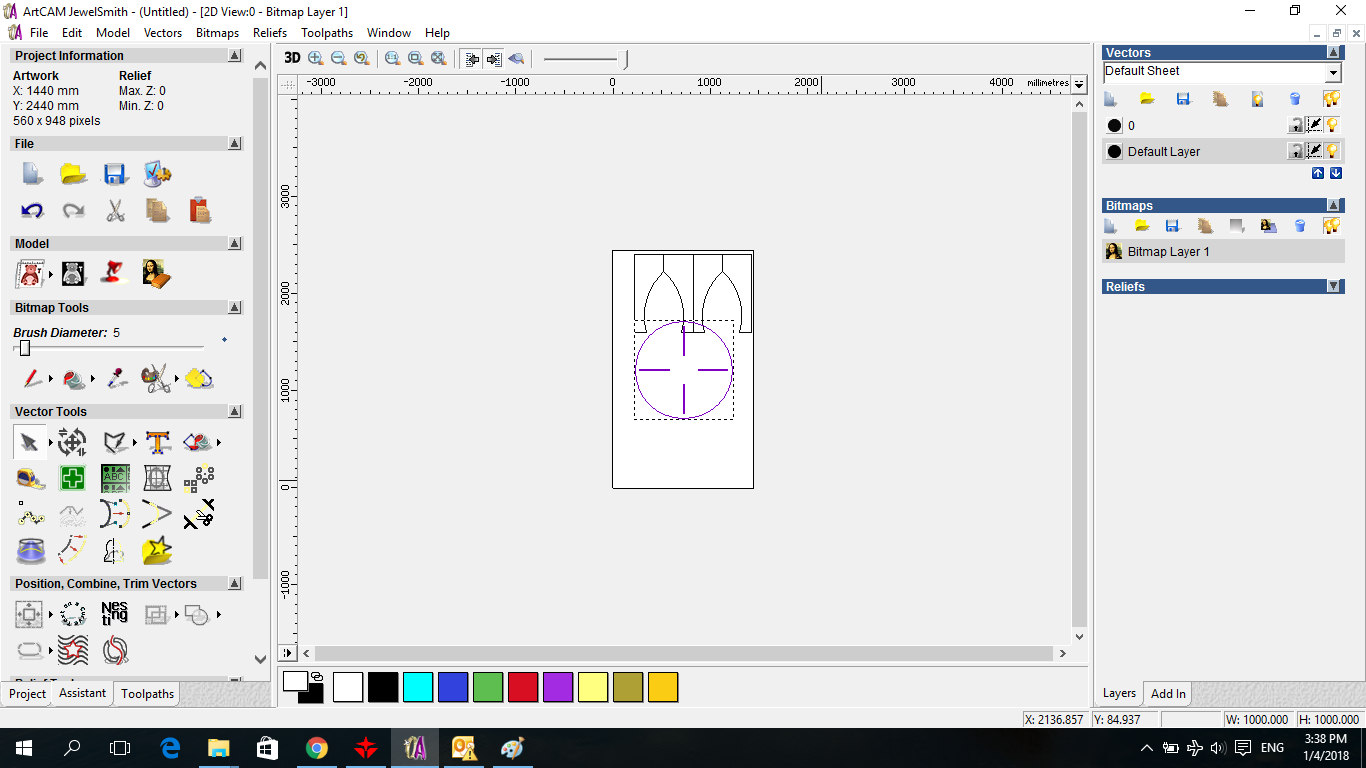The width and height of the screenshot is (1366, 768).
Task: Collapse the Vector Tools section
Action: 235,412
